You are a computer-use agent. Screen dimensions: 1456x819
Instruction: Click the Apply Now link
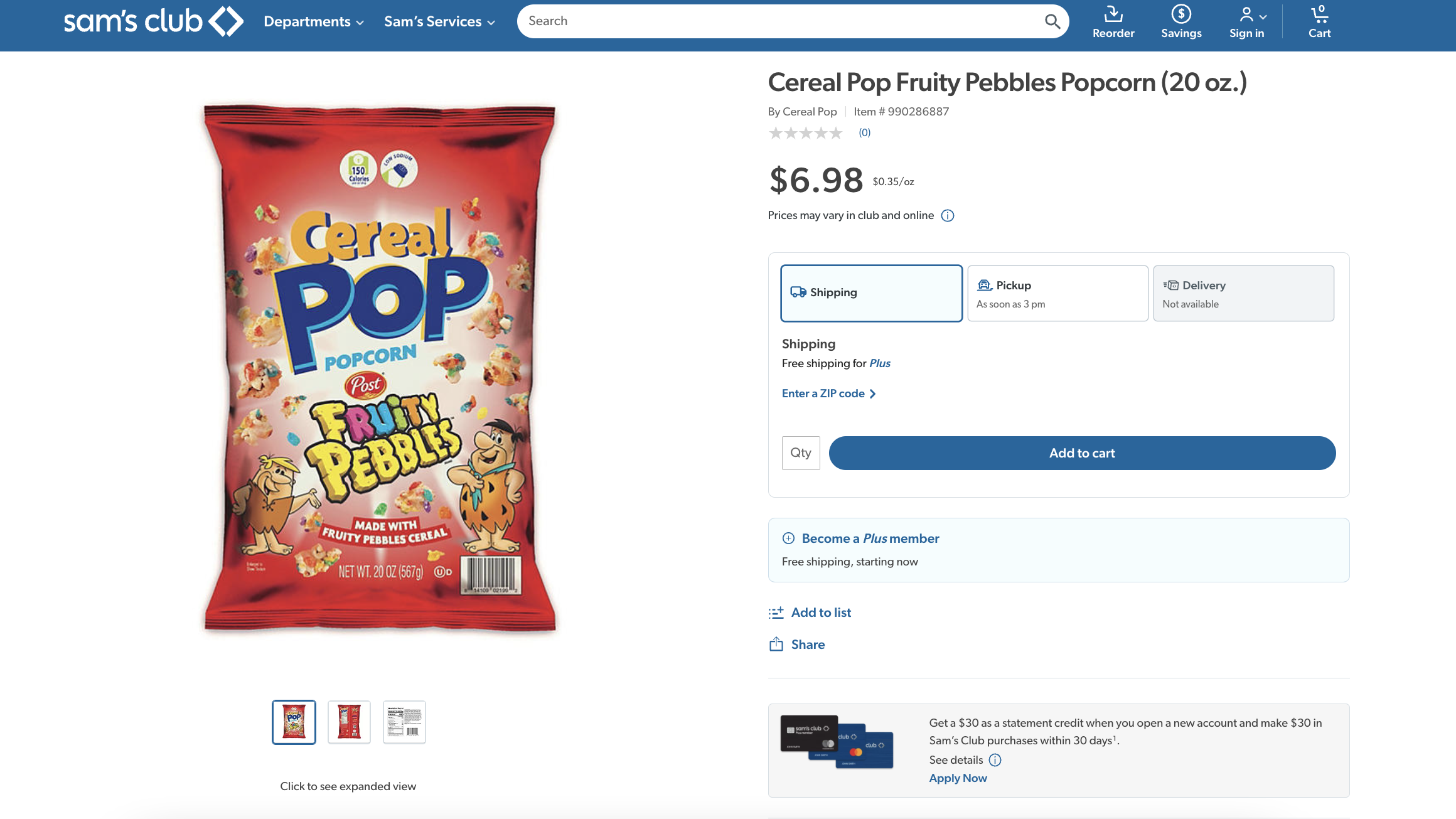pos(958,778)
